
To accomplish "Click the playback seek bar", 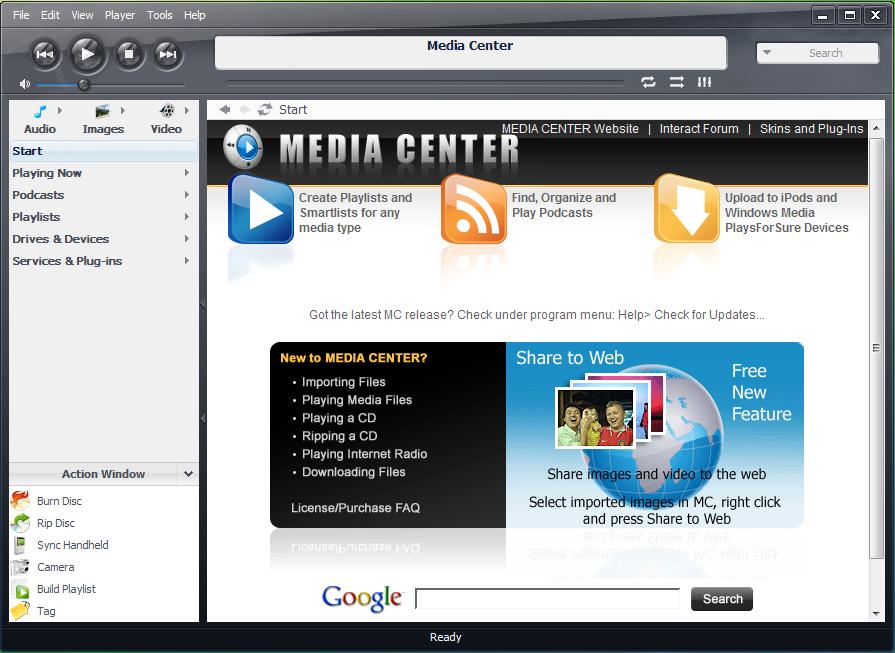I will coord(424,83).
